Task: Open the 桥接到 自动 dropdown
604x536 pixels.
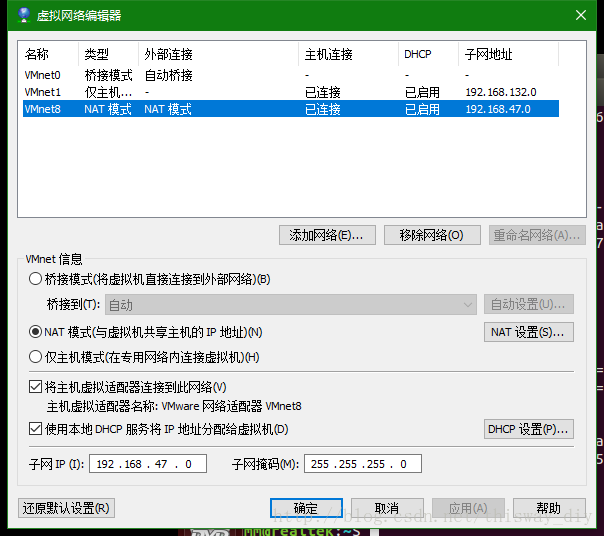Action: tap(291, 305)
